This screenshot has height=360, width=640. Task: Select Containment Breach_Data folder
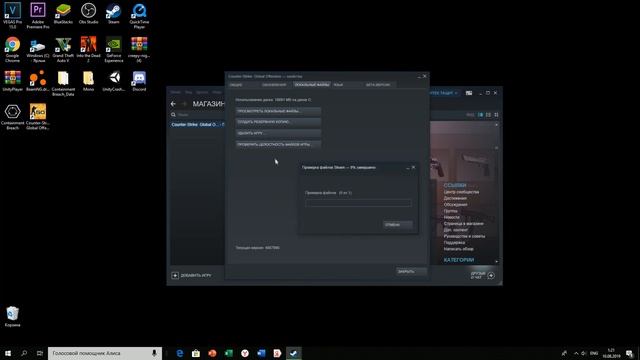coord(63,83)
